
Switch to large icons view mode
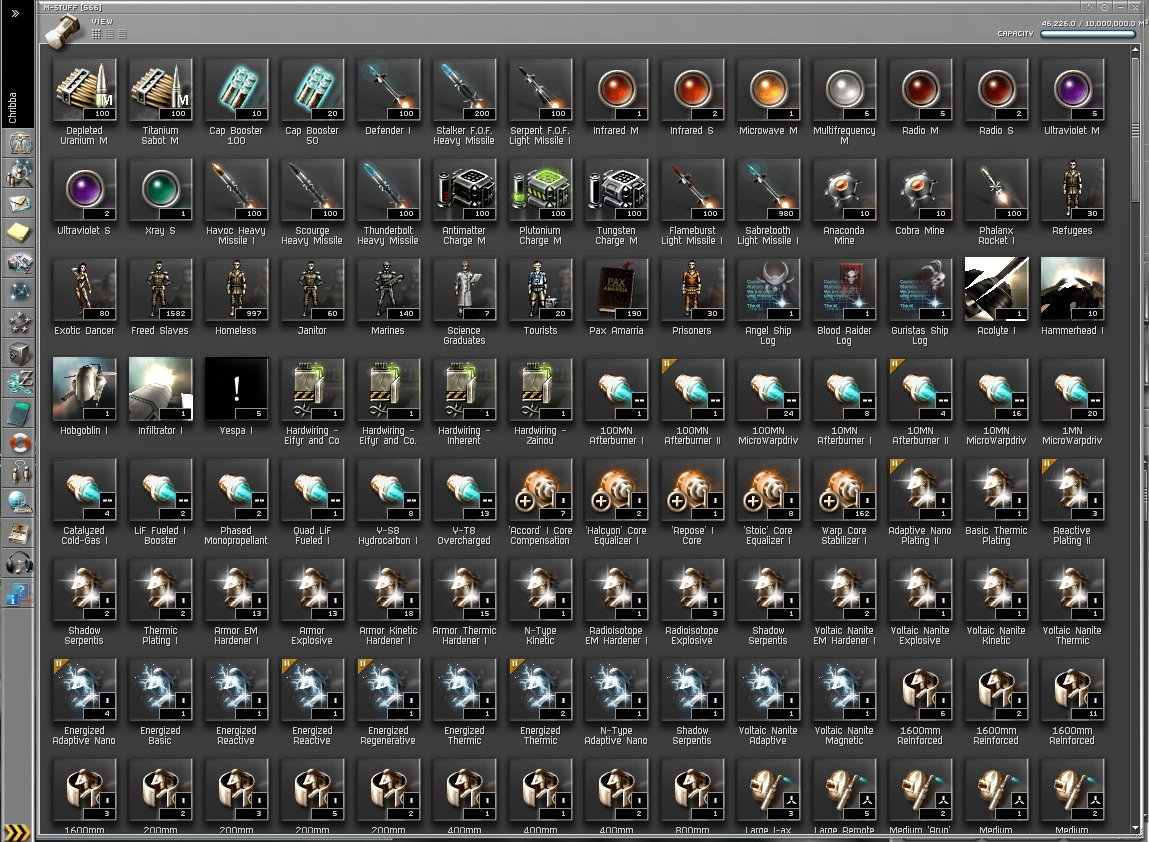pos(96,34)
